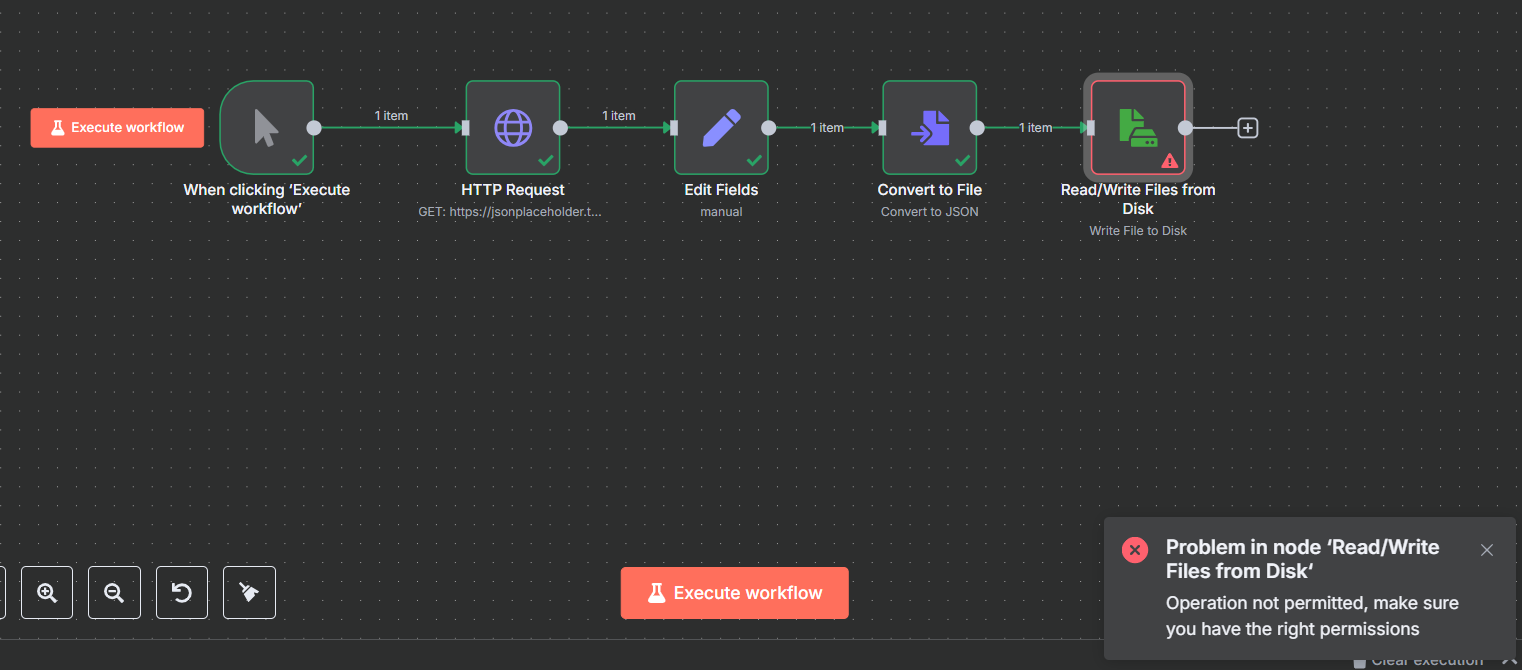The image size is (1522, 670).
Task: Click the 'HTTP Request' node label
Action: 513,190
